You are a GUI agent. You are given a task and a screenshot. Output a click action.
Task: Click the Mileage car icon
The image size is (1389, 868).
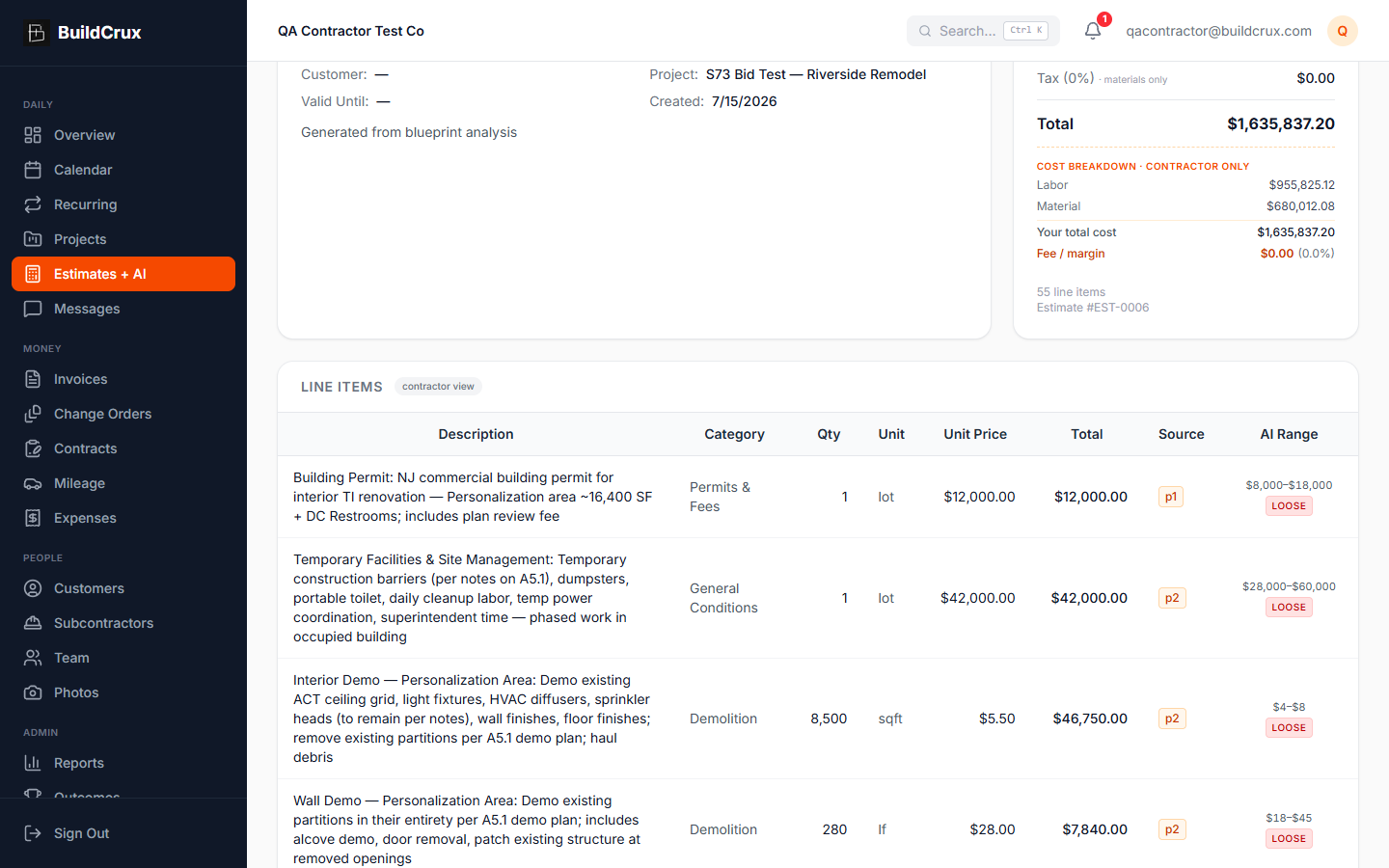pos(33,483)
